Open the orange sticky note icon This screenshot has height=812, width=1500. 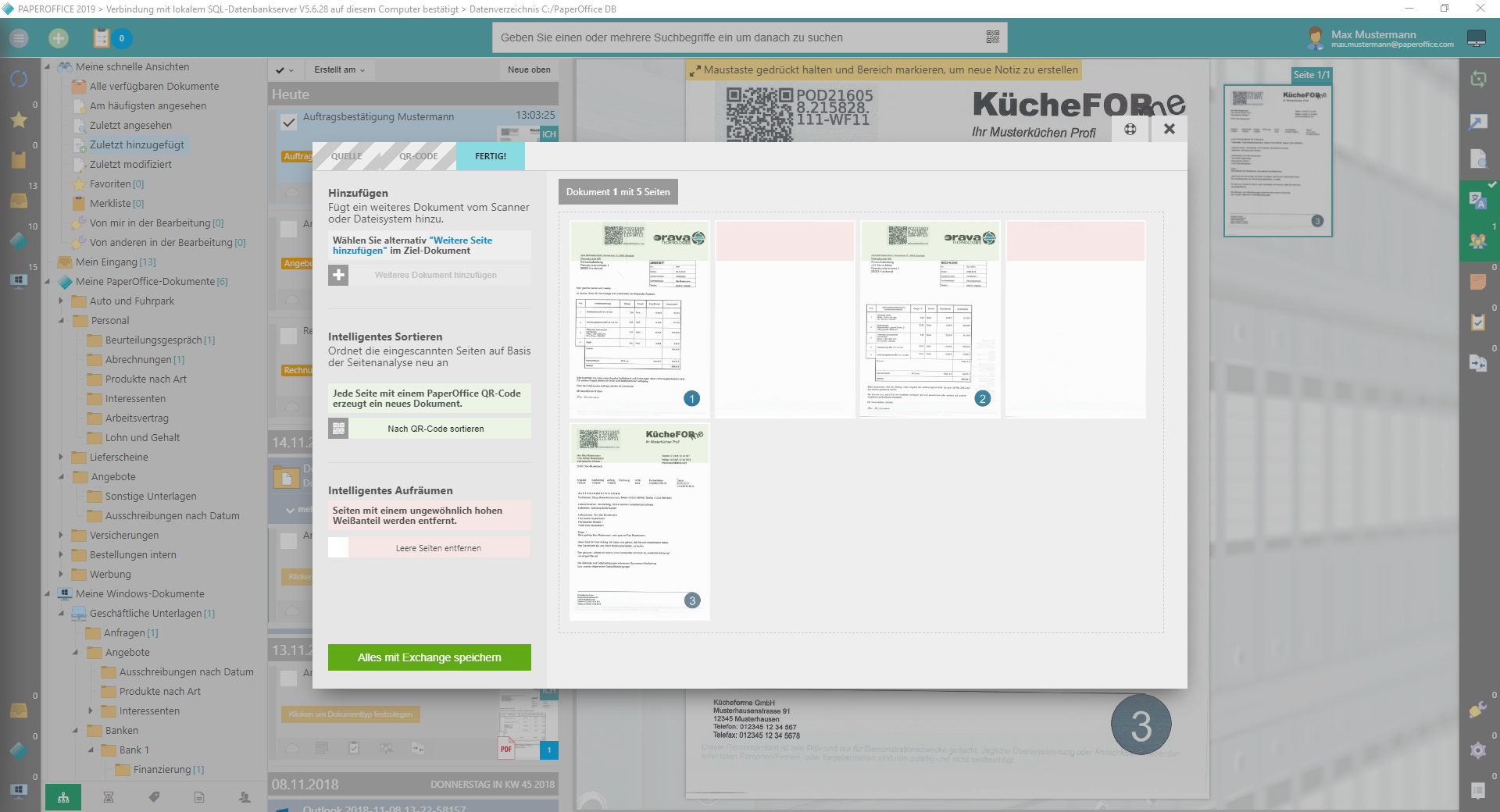(1478, 282)
